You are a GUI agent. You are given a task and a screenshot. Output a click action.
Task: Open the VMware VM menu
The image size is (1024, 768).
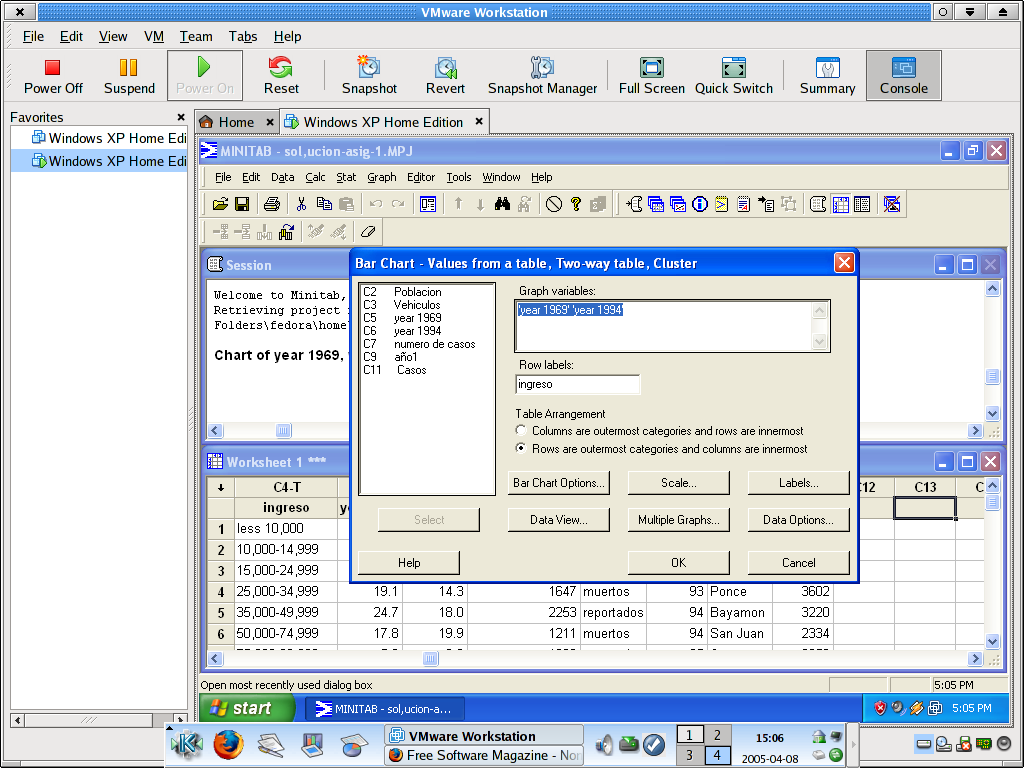tap(153, 37)
